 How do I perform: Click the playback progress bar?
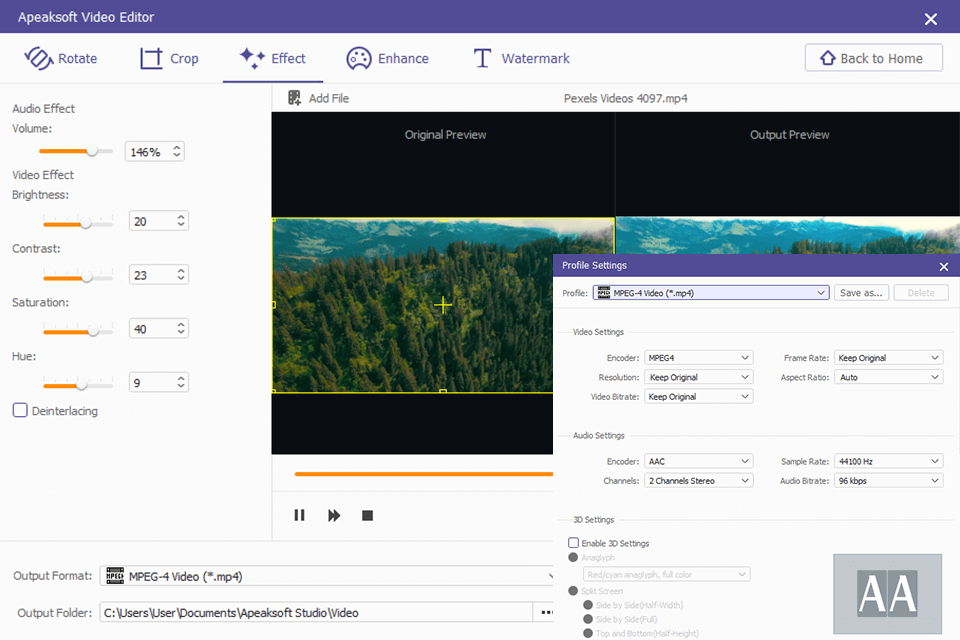tap(424, 473)
